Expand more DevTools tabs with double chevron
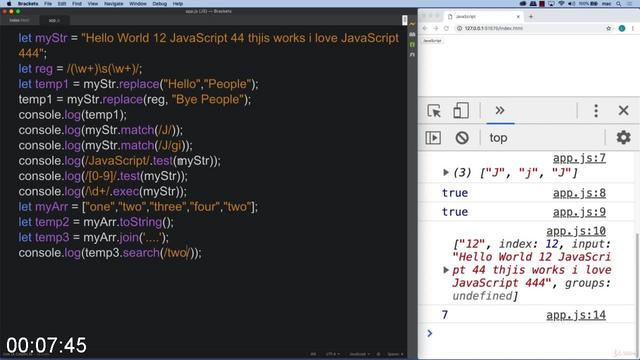This screenshot has height=360, width=640. (x=500, y=110)
